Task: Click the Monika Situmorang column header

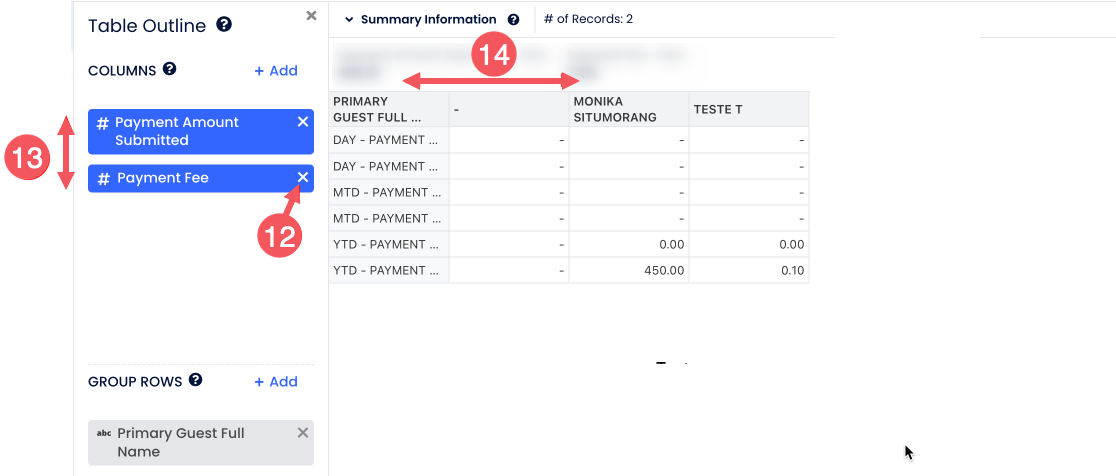Action: tap(628, 109)
